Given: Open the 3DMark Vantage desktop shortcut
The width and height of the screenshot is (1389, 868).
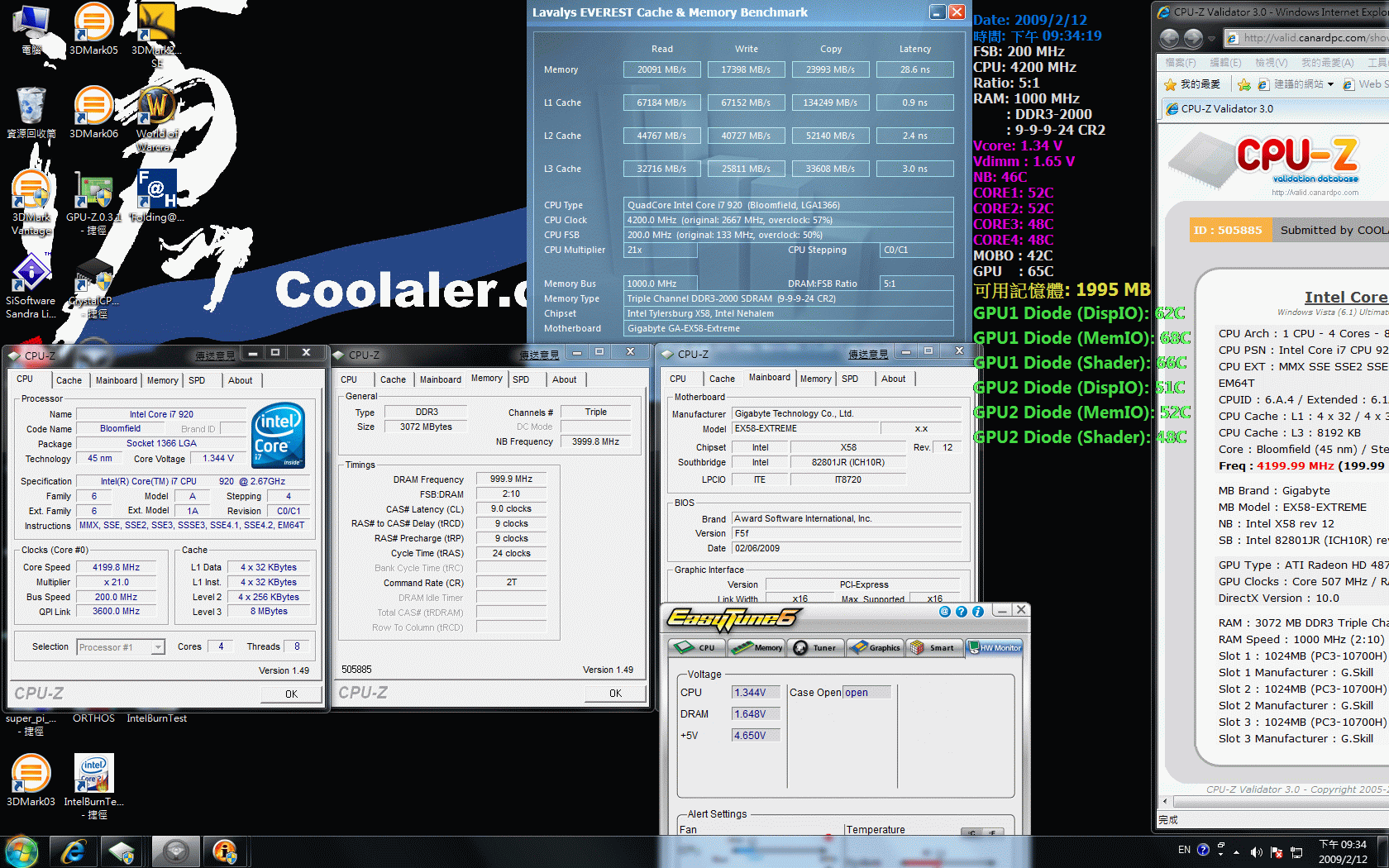Looking at the screenshot, I should pos(31,202).
